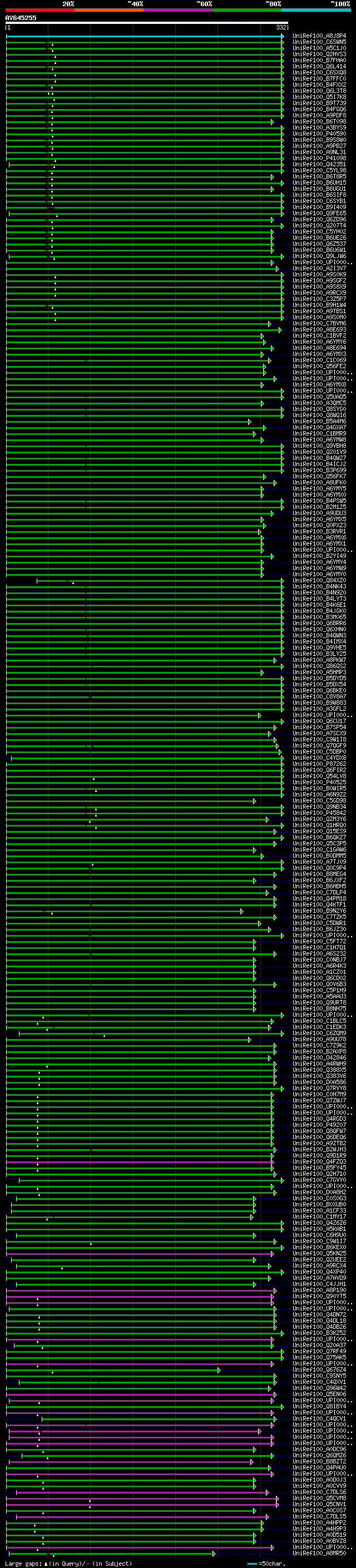The height and width of the screenshot is (1568, 356).
Task: Select hit label UniRef100_P40525
Action: pyautogui.click(x=319, y=782)
